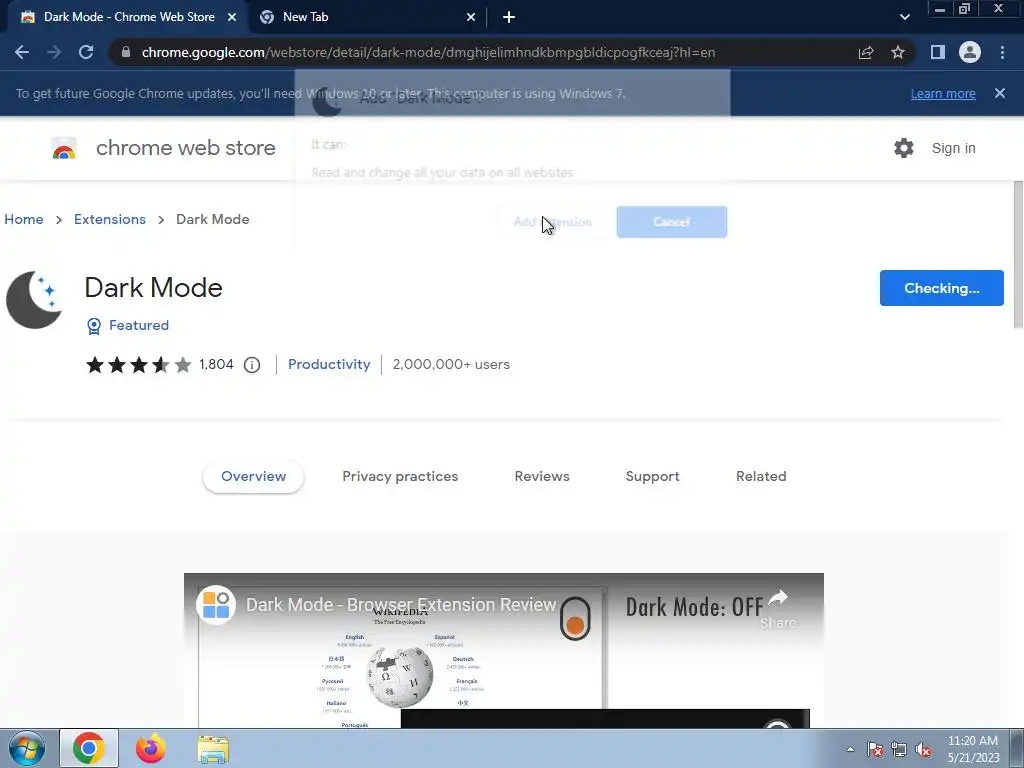Reload the current page
Screen dimensions: 1024x768
coord(86,52)
